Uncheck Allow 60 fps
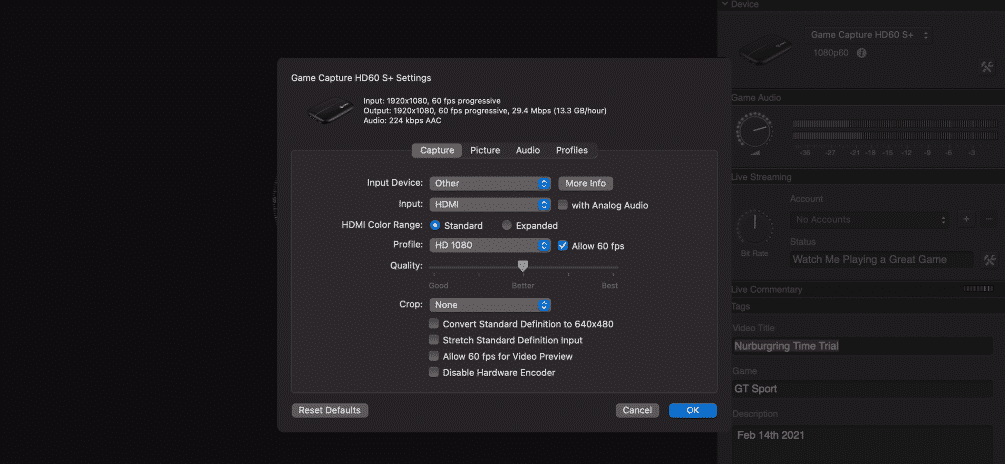Image resolution: width=1005 pixels, height=464 pixels. (x=563, y=245)
